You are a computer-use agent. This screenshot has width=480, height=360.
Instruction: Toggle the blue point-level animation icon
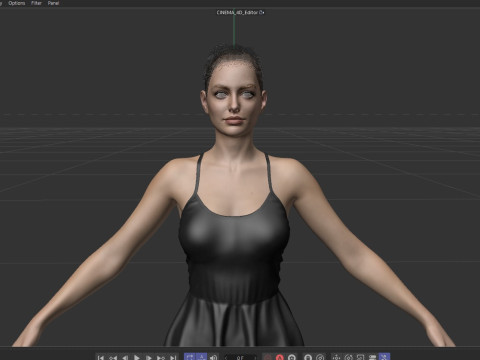(x=384, y=357)
